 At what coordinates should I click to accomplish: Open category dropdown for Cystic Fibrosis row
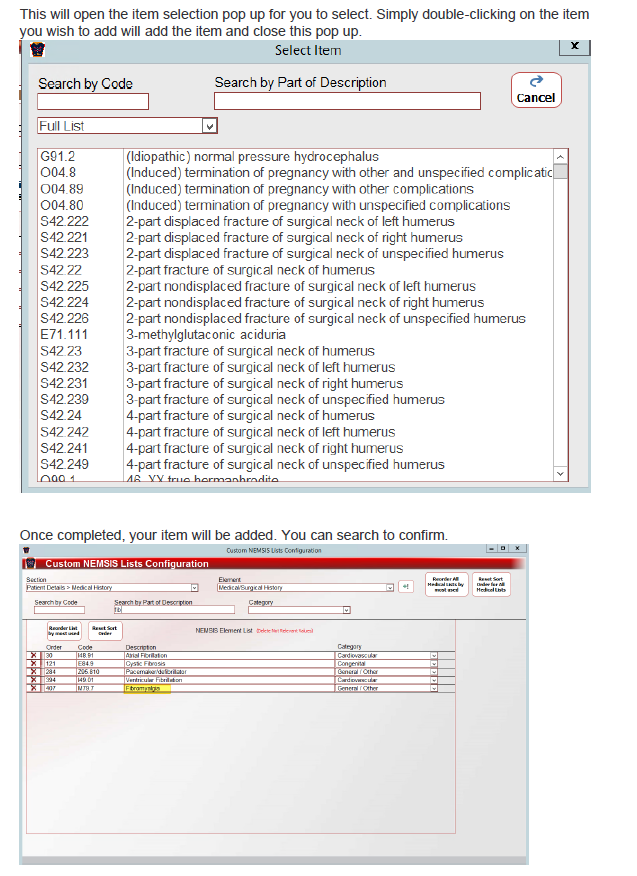click(434, 664)
